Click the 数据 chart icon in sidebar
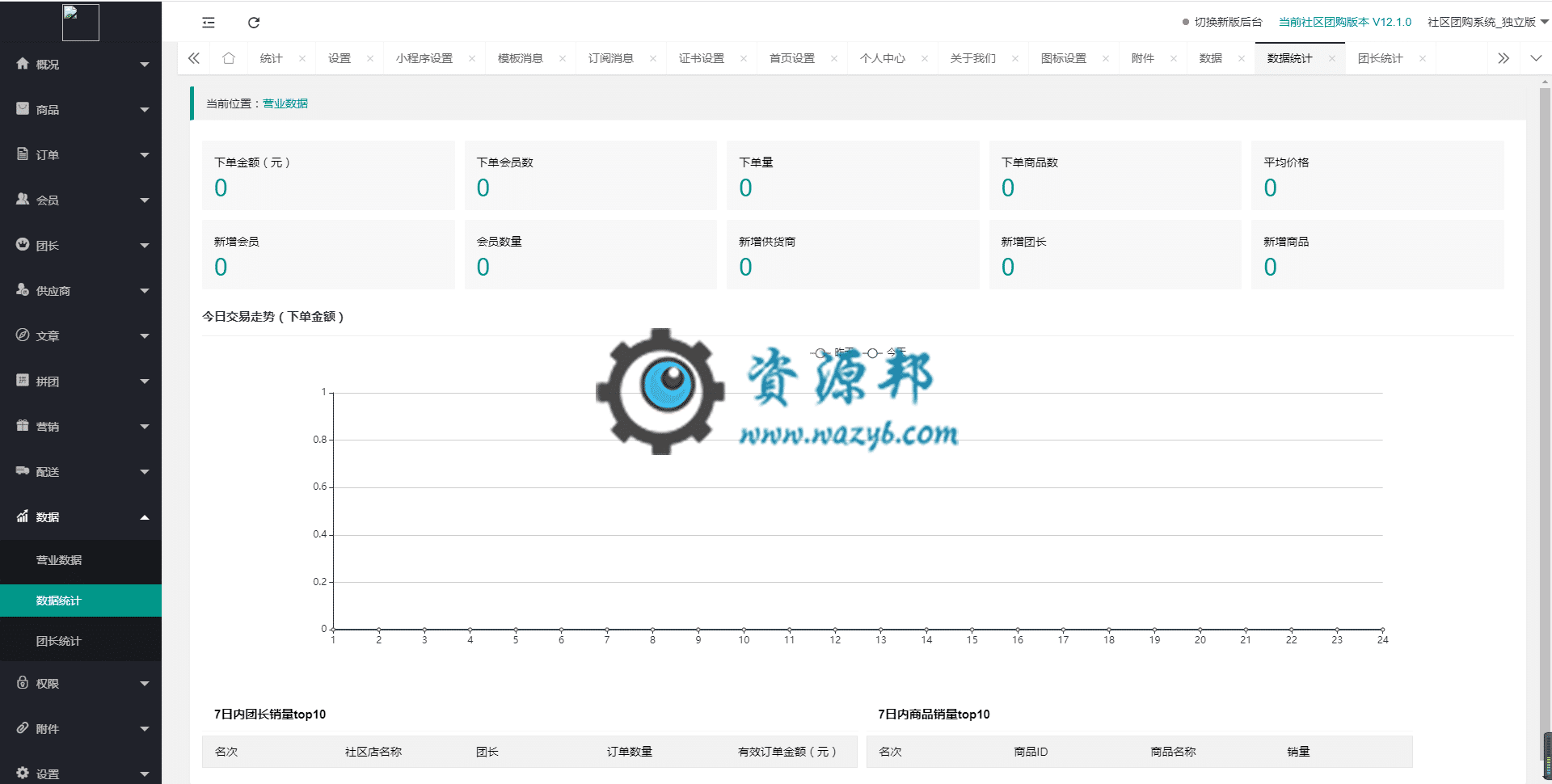This screenshot has height=784, width=1552. point(23,516)
